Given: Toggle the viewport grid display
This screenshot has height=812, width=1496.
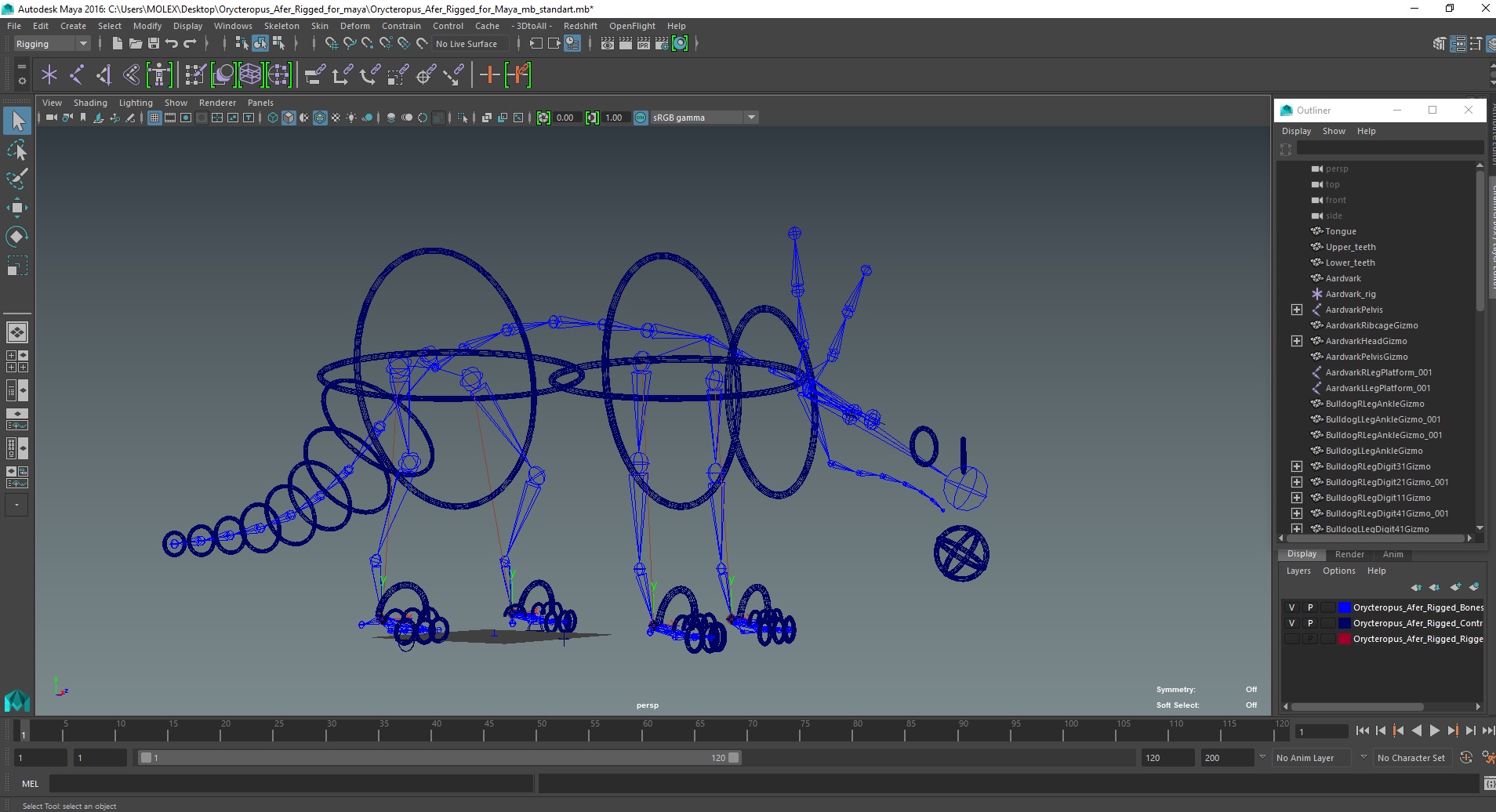Looking at the screenshot, I should pos(154,118).
